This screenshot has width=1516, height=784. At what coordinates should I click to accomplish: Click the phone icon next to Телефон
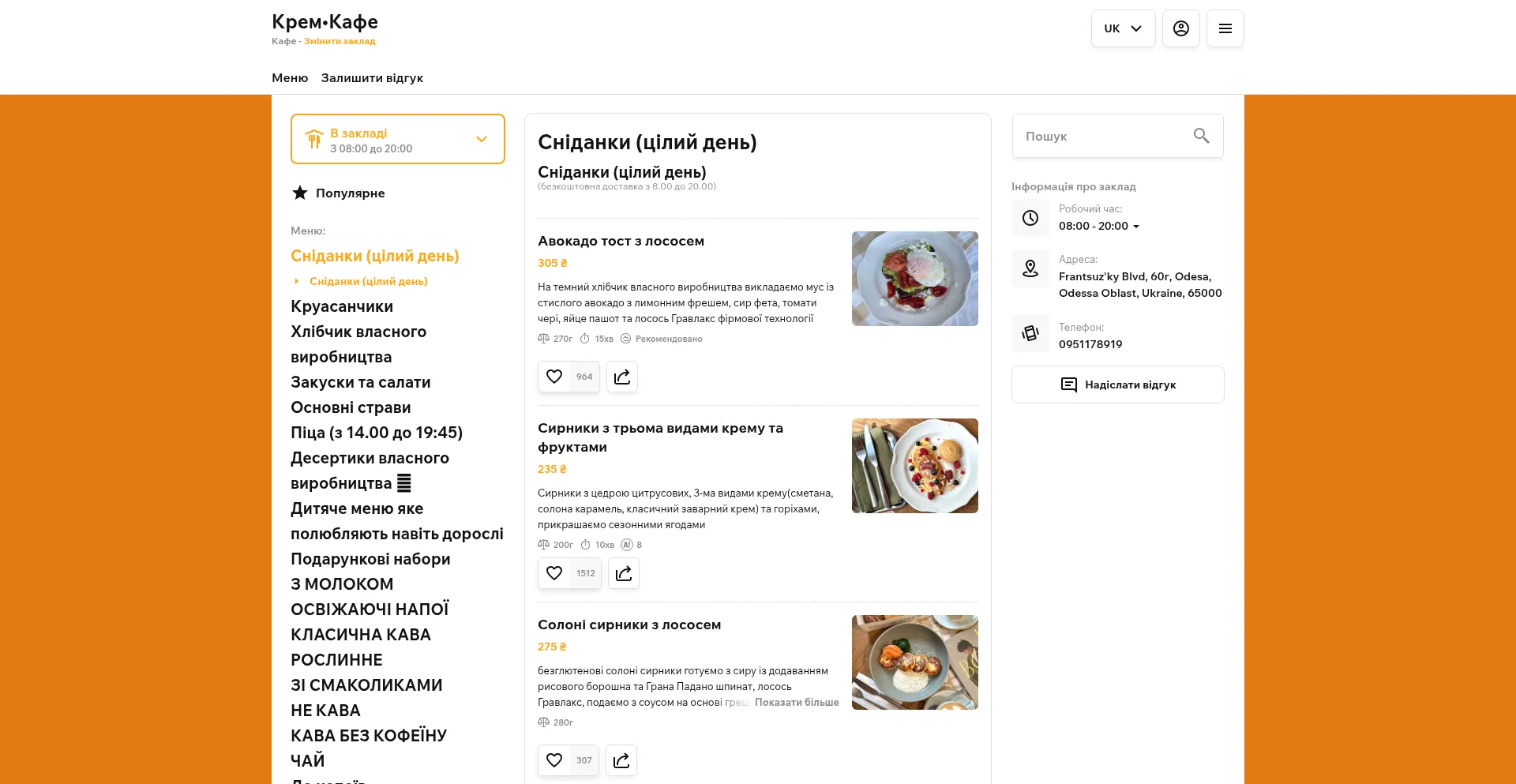point(1030,333)
